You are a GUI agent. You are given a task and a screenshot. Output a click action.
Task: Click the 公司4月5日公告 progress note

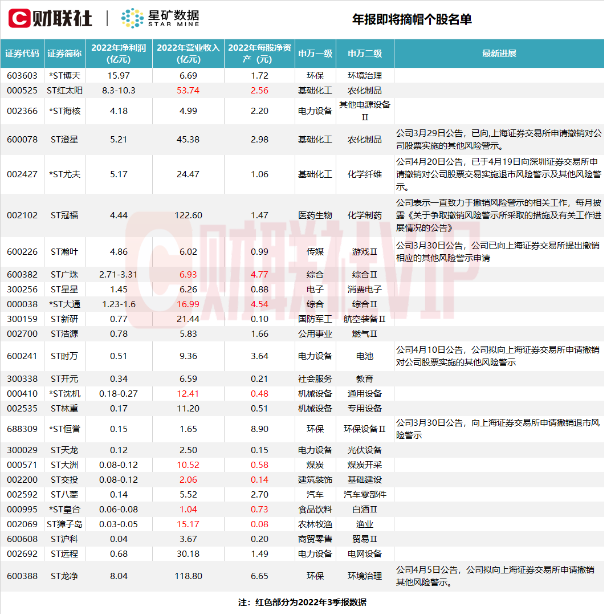[x=495, y=576]
